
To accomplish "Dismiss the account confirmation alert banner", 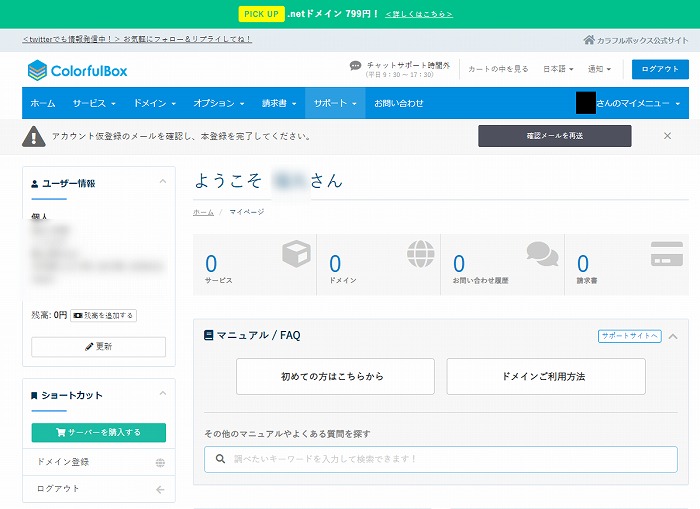I will pos(667,136).
